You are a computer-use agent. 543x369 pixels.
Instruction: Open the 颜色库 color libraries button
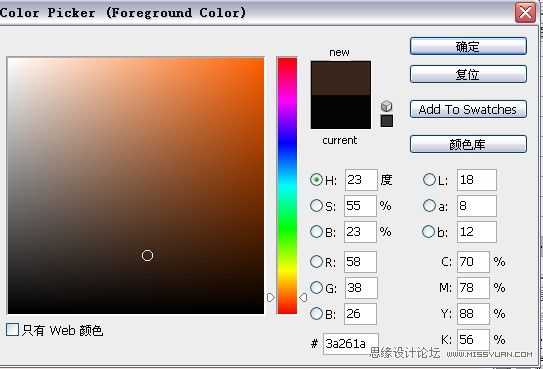(468, 144)
